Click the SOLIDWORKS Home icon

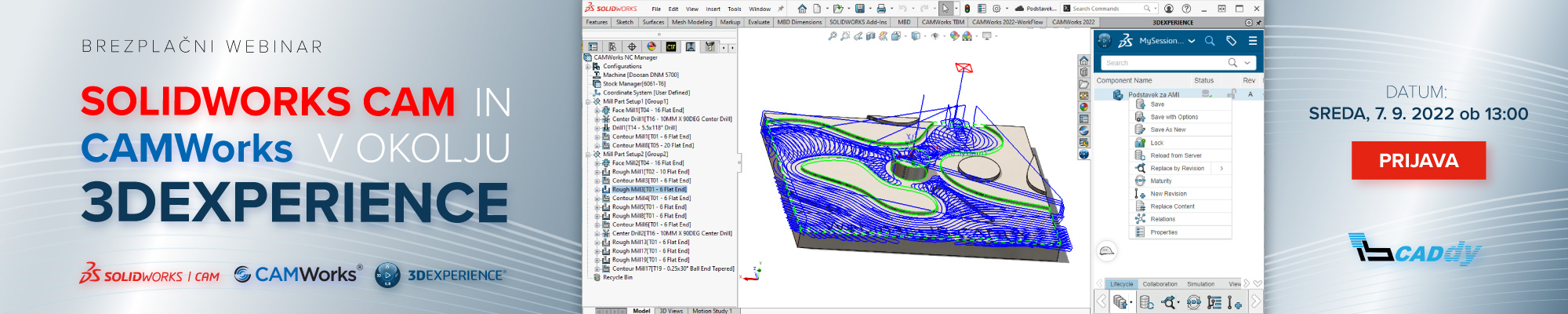tap(801, 9)
